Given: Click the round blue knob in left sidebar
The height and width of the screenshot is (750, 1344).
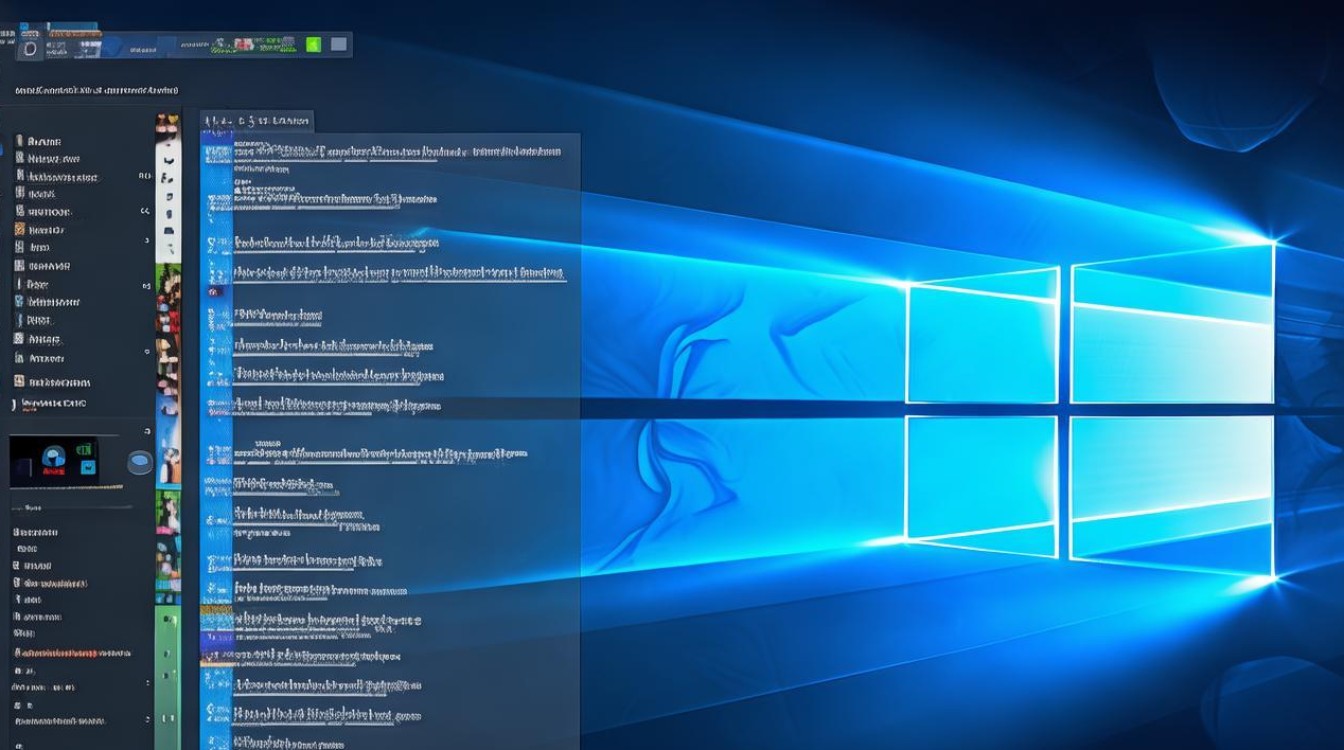Looking at the screenshot, I should pos(140,462).
